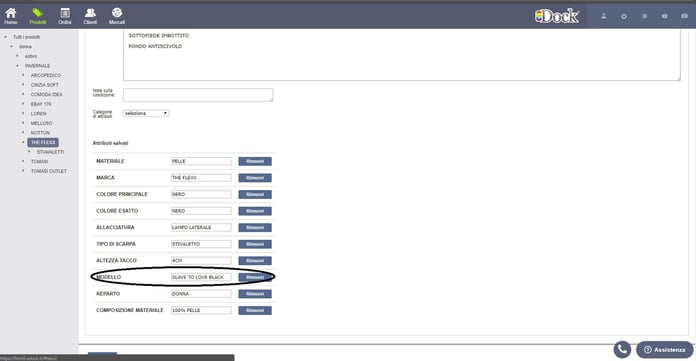Image resolution: width=696 pixels, height=361 pixels.
Task: Click the list icon in header
Action: pos(644,16)
